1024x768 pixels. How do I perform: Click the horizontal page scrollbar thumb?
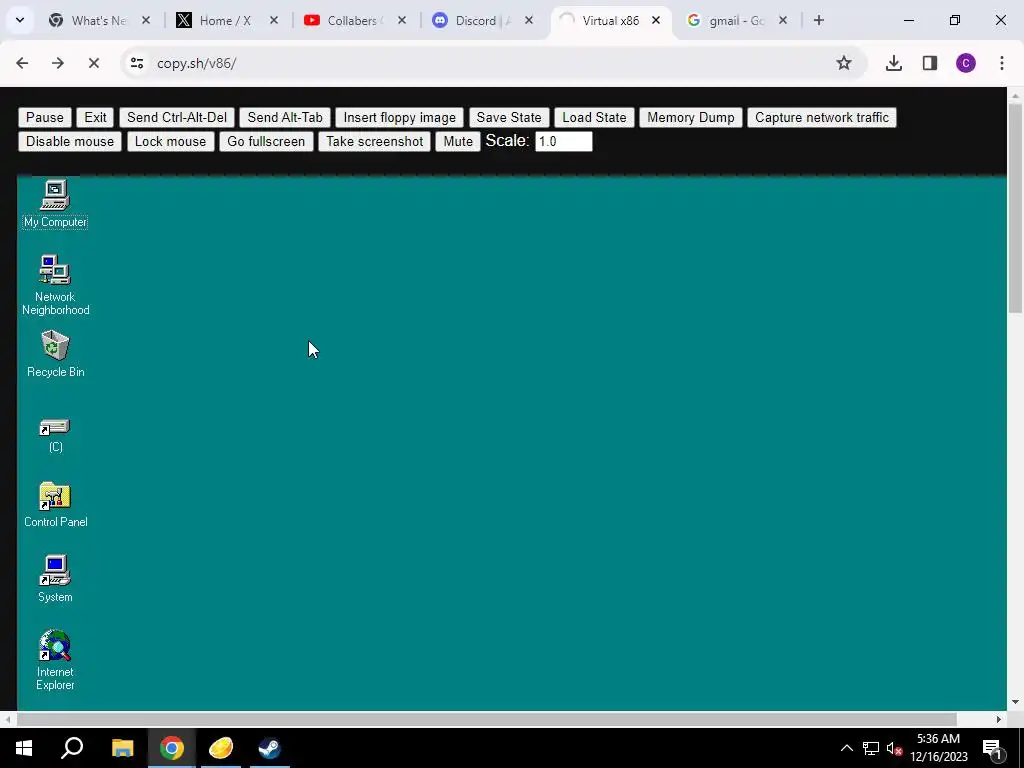pyautogui.click(x=487, y=719)
